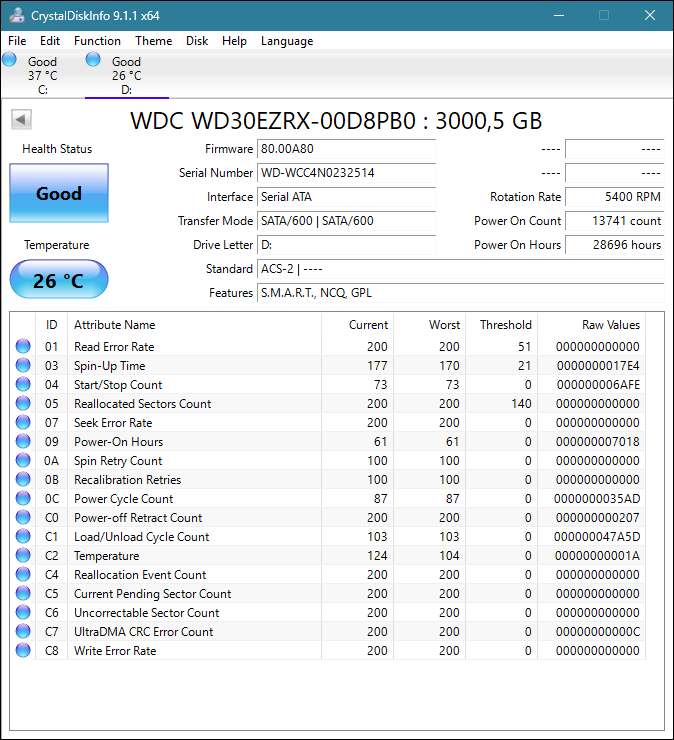Open the Disk menu

point(197,41)
